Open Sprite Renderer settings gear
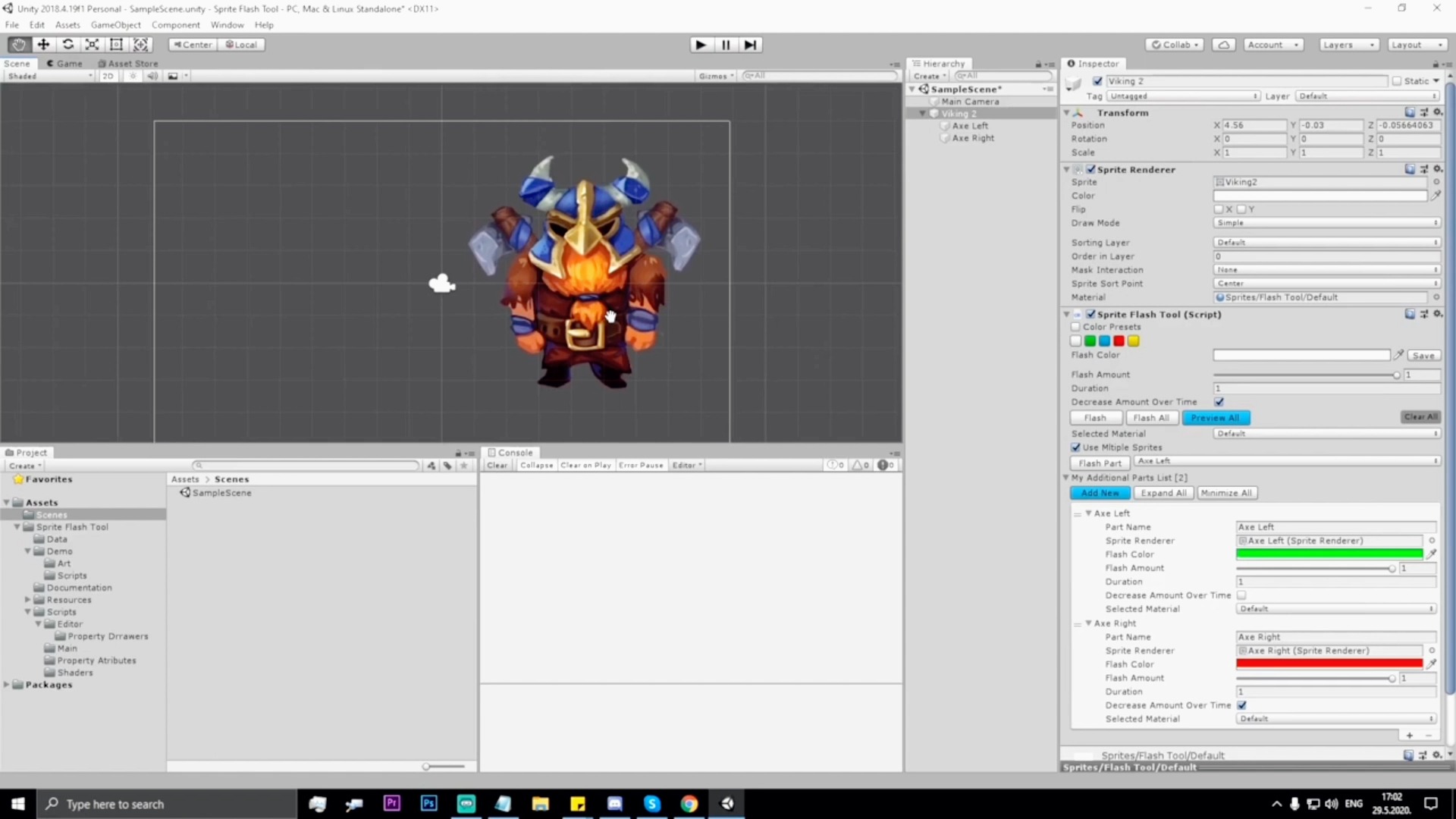This screenshot has width=1456, height=819. 1438,169
